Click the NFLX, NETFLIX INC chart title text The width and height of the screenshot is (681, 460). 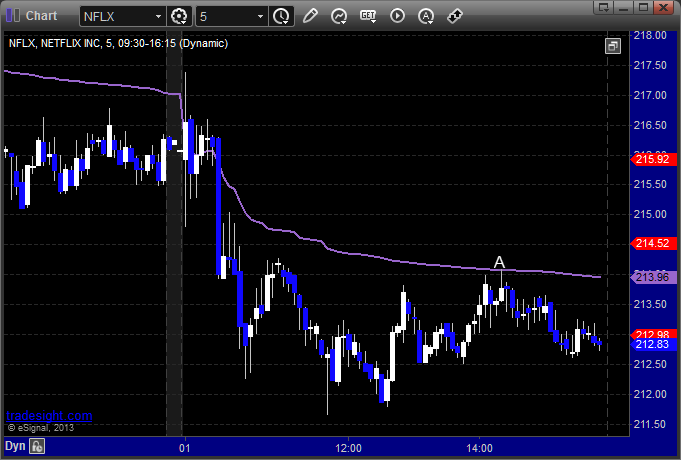[118, 43]
